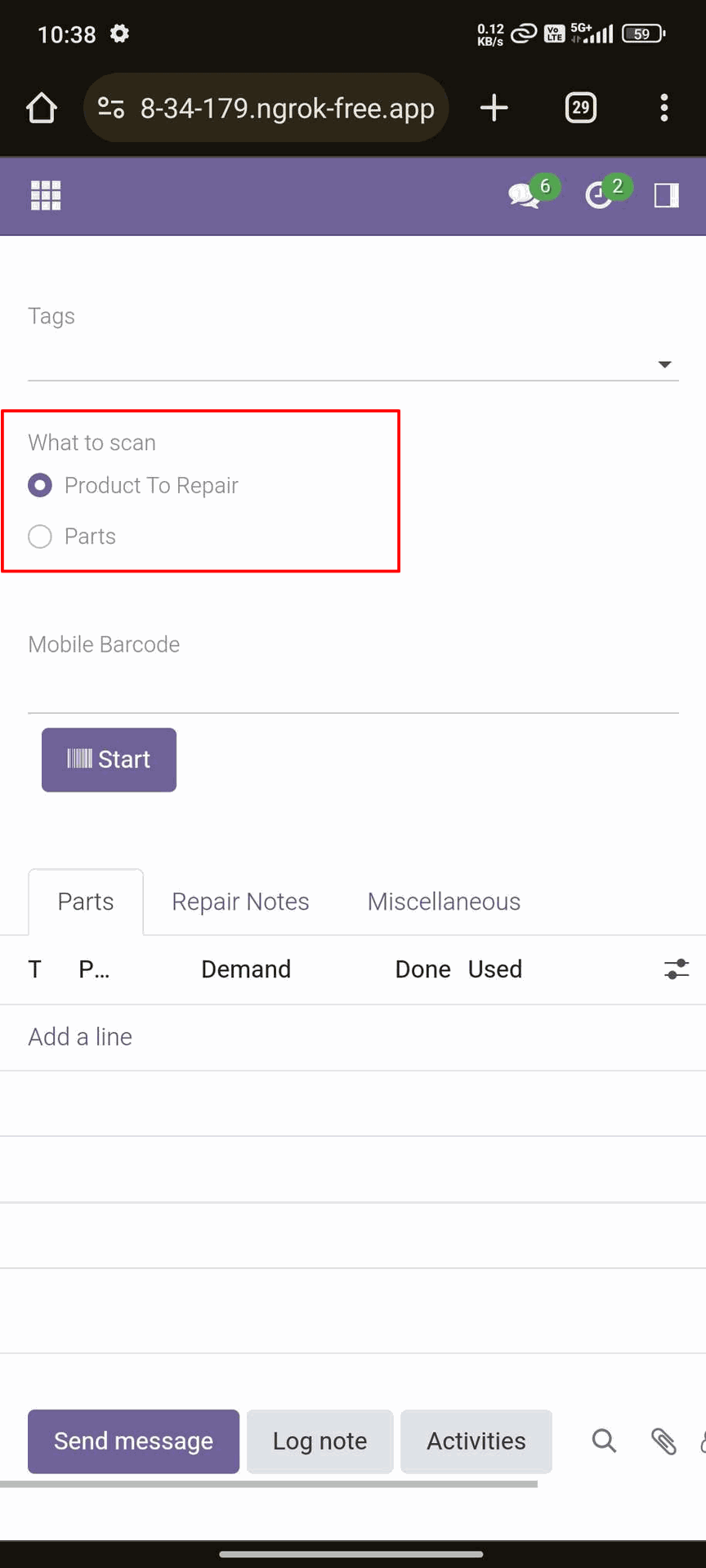Viewport: 706px width, 1568px height.
Task: Switch to the Miscellaneous tab
Action: 444,902
